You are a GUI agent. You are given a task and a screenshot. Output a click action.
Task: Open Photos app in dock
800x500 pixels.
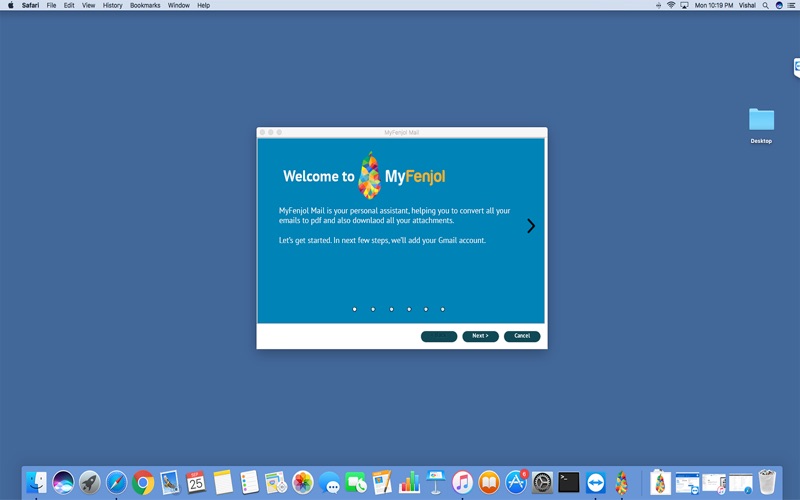tap(303, 482)
